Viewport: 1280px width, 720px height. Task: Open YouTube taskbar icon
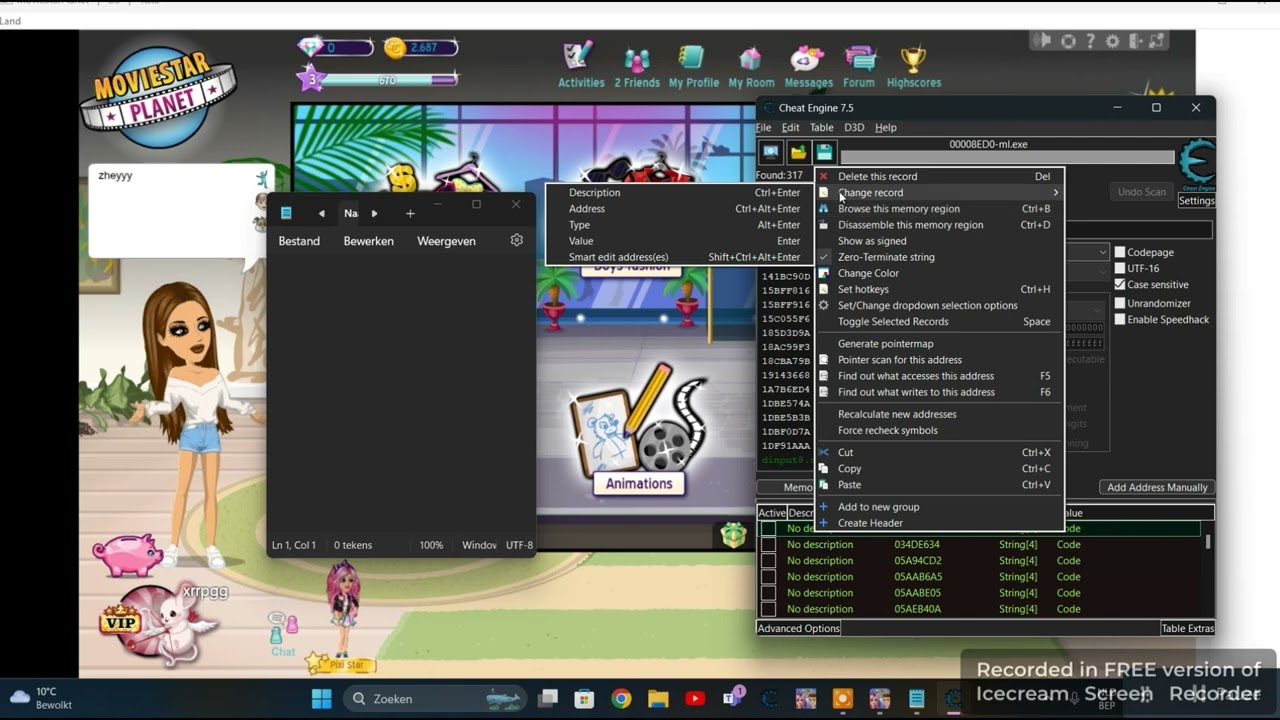point(695,698)
